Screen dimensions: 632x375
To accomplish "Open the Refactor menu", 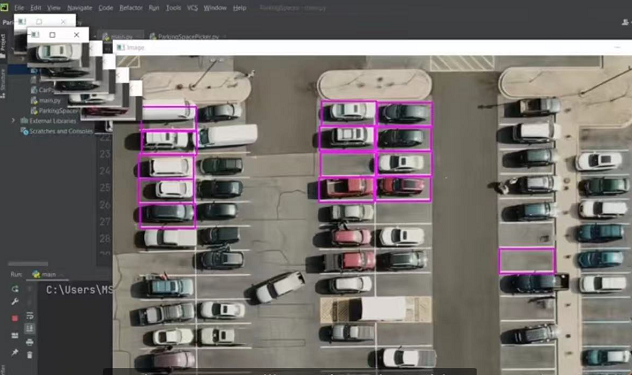I will tap(131, 8).
